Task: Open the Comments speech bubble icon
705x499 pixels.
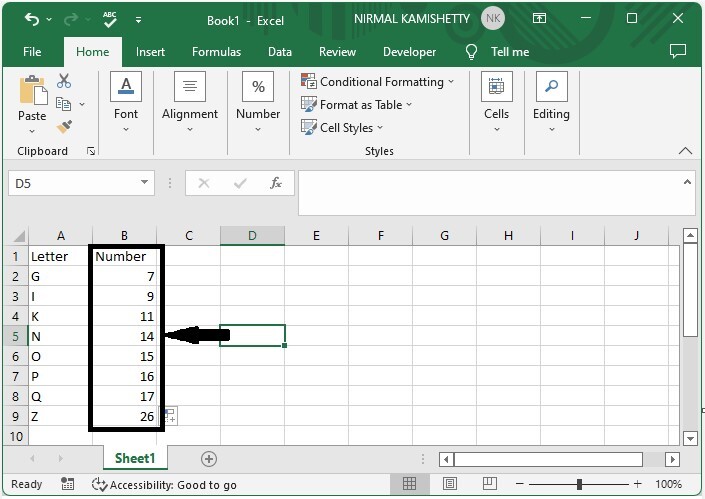Action: coord(678,51)
